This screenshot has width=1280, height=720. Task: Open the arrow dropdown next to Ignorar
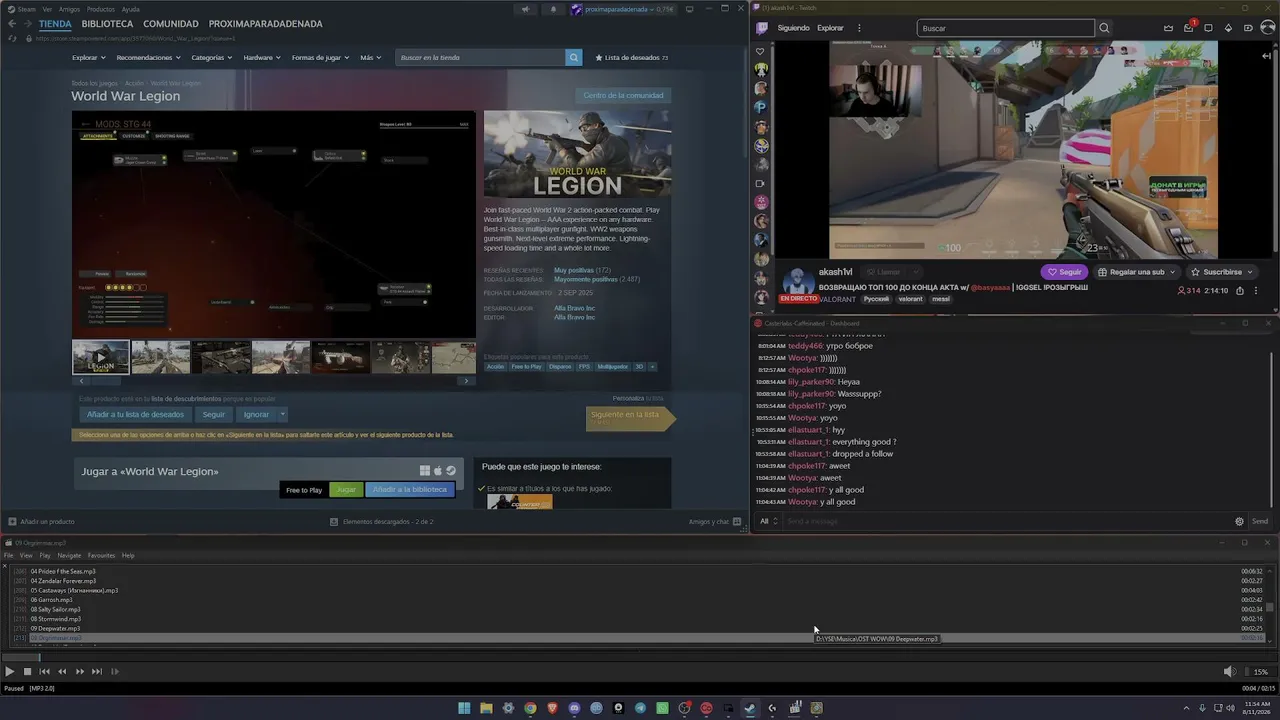click(x=283, y=414)
